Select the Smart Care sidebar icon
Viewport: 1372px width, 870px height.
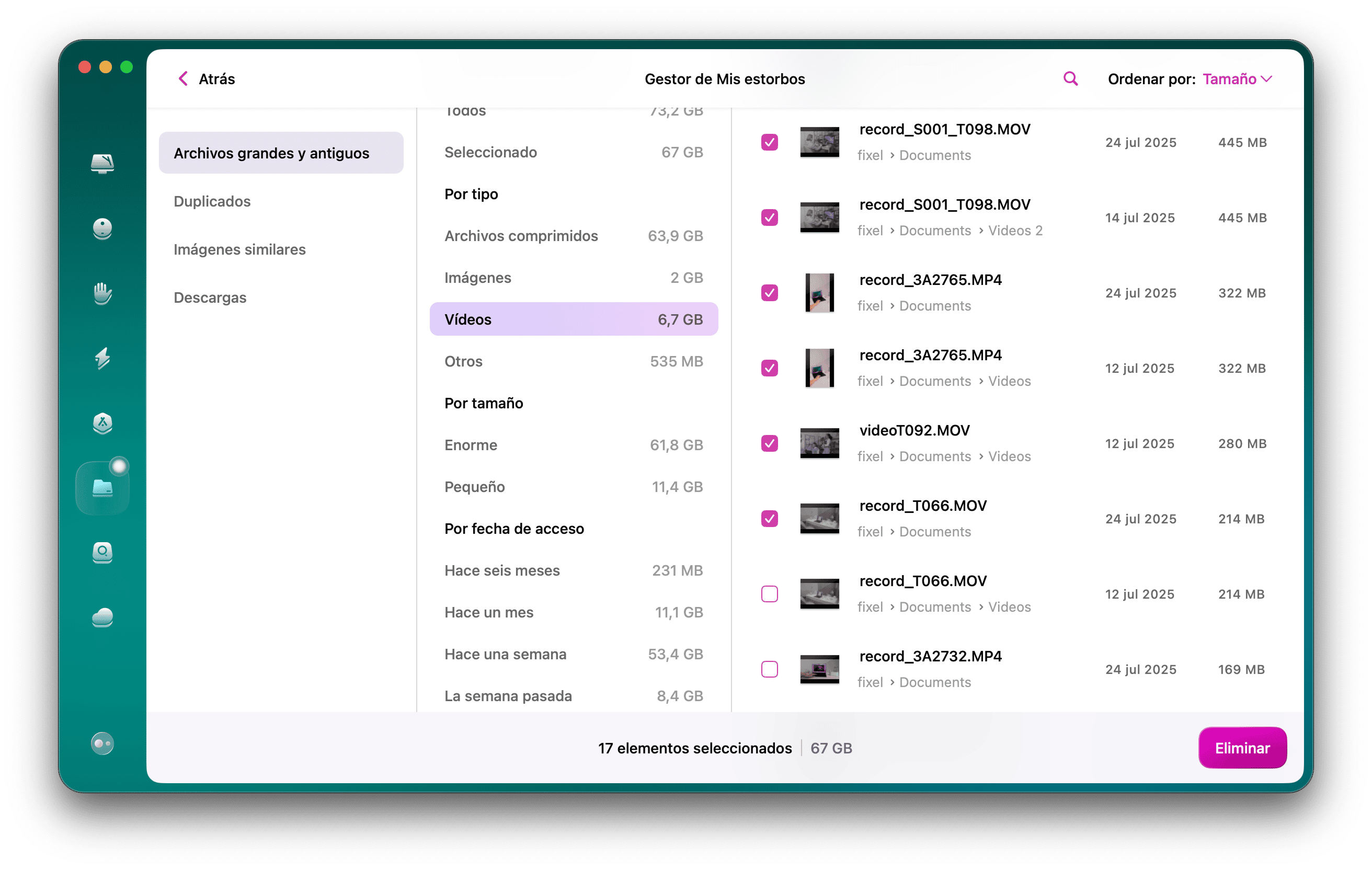click(x=102, y=229)
